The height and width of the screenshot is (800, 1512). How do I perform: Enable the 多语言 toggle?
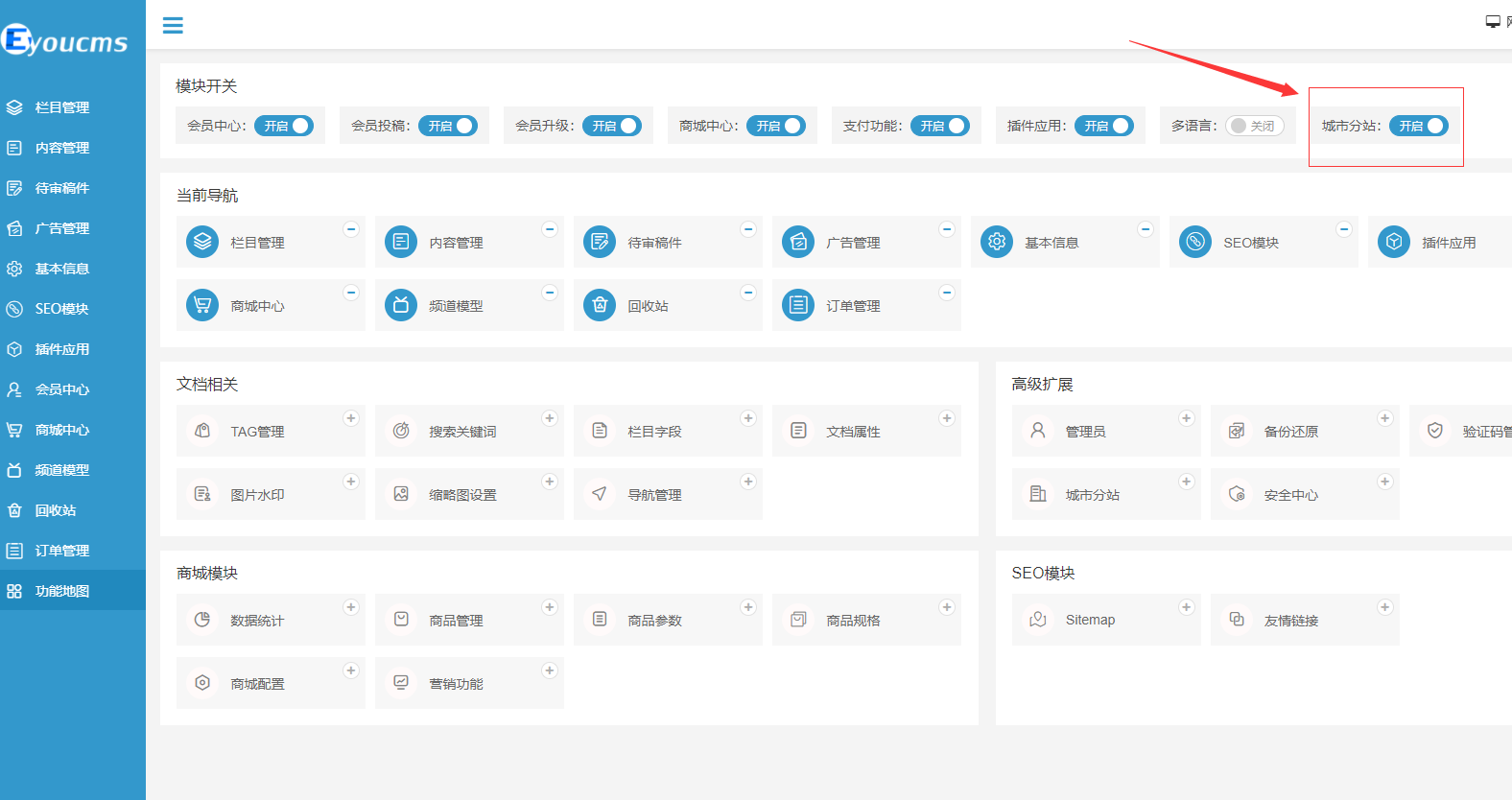[x=1254, y=126]
